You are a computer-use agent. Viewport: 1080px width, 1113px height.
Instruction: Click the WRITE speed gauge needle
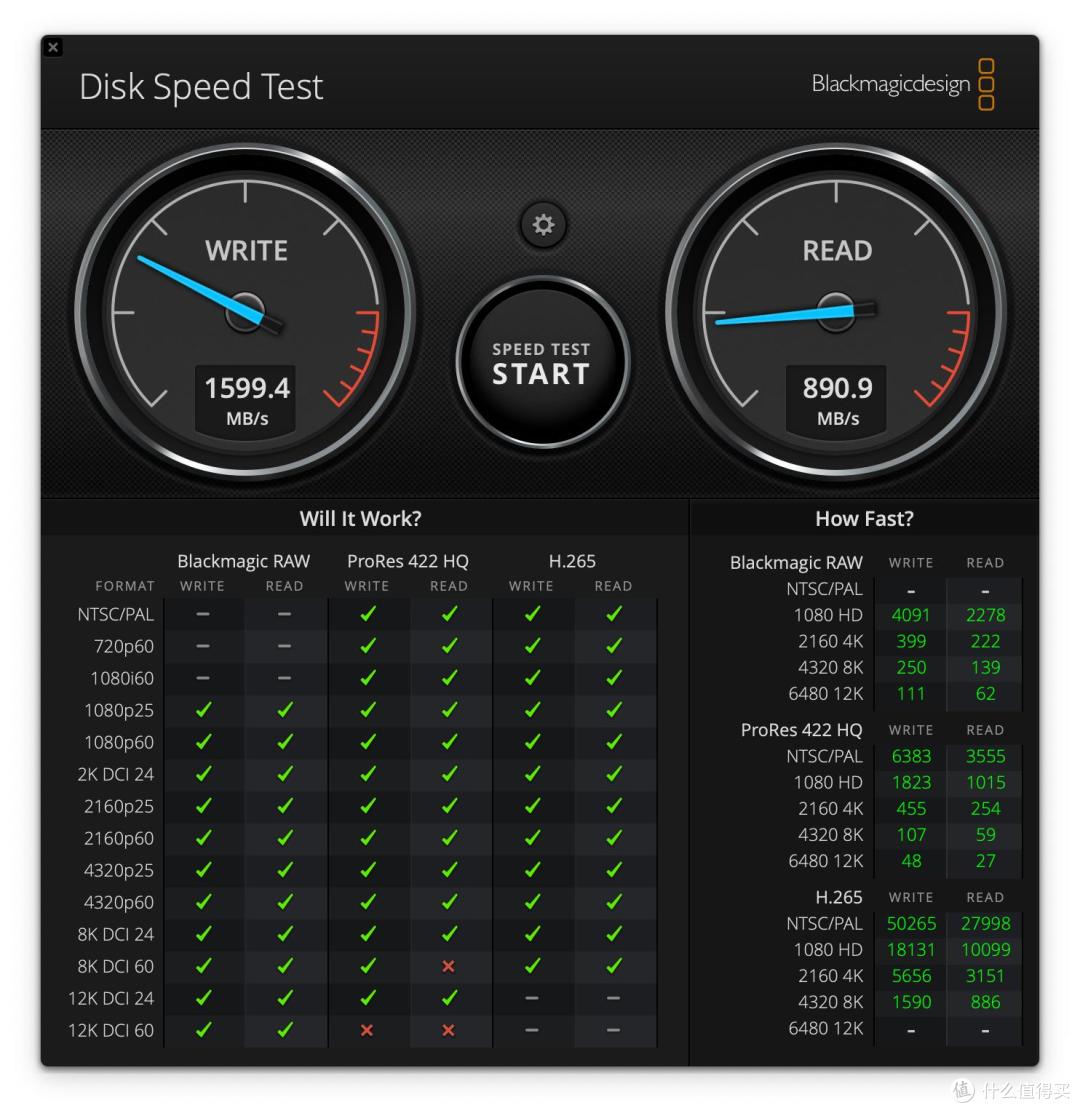click(x=202, y=290)
